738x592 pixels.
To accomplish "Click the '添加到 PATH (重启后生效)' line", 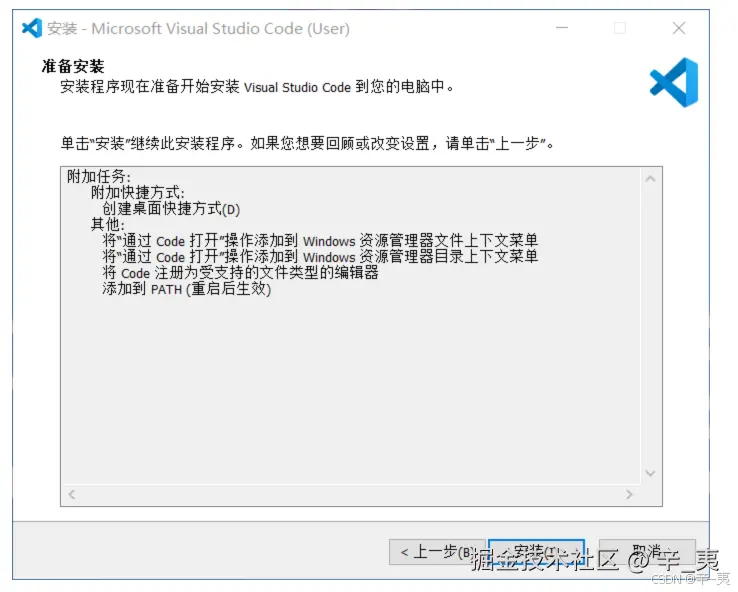I will [187, 289].
